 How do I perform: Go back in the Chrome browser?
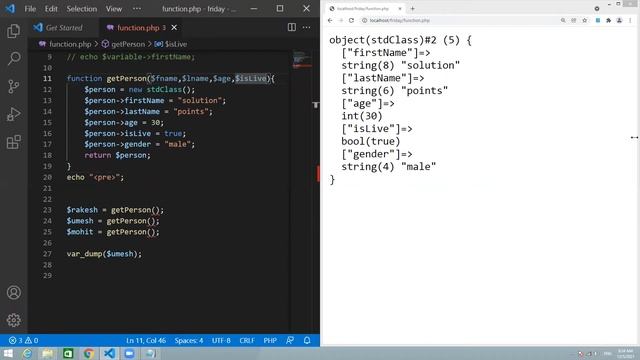pyautogui.click(x=330, y=20)
